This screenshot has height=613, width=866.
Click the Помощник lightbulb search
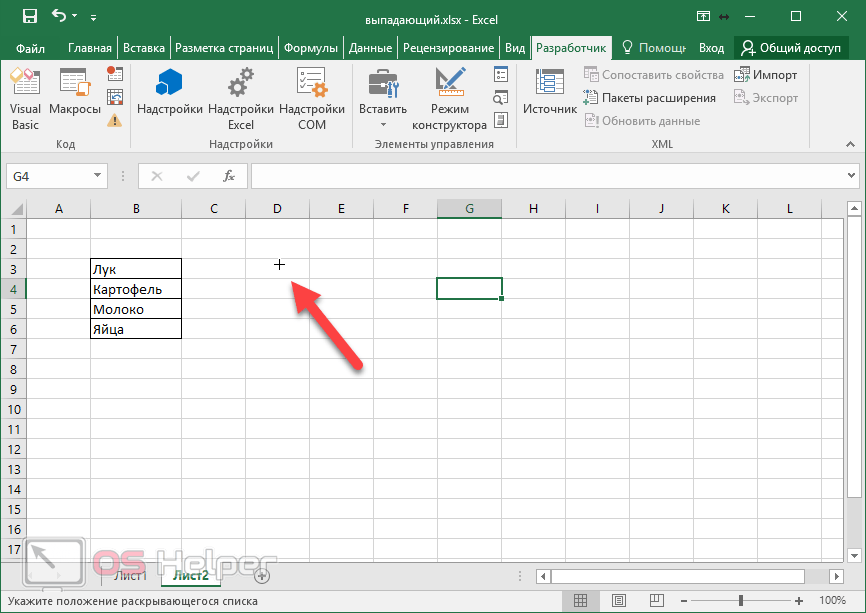click(x=654, y=48)
